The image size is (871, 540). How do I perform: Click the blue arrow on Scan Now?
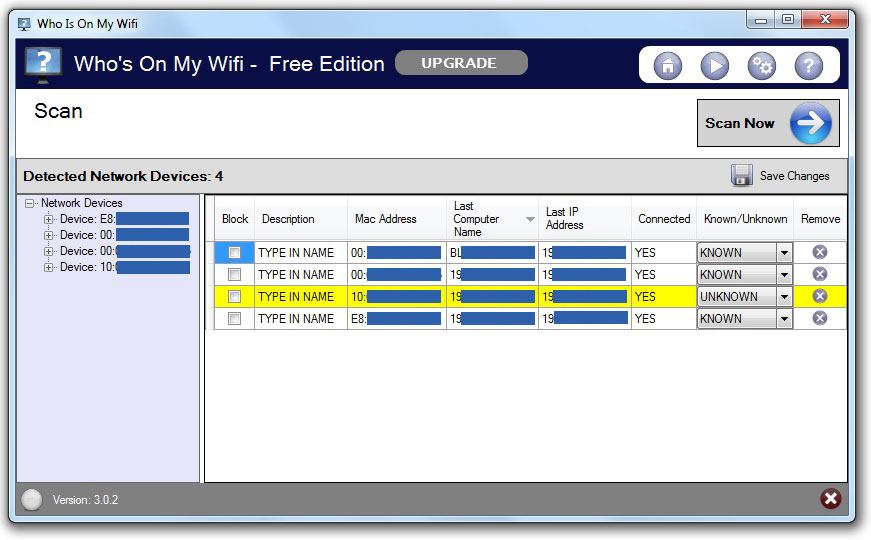(810, 123)
